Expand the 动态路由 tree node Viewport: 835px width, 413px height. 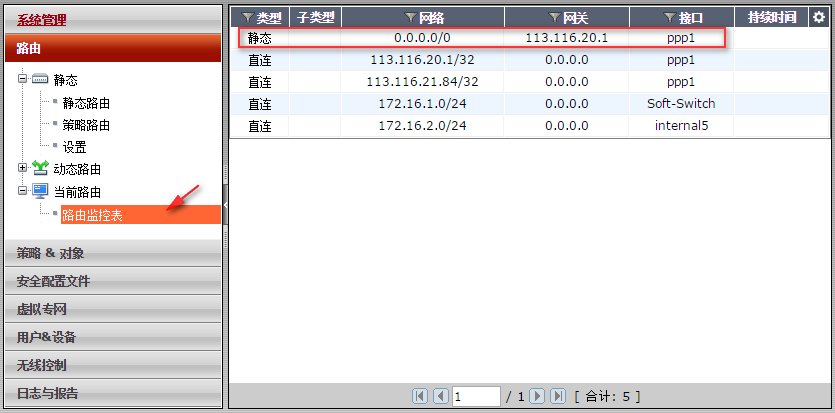click(22, 168)
